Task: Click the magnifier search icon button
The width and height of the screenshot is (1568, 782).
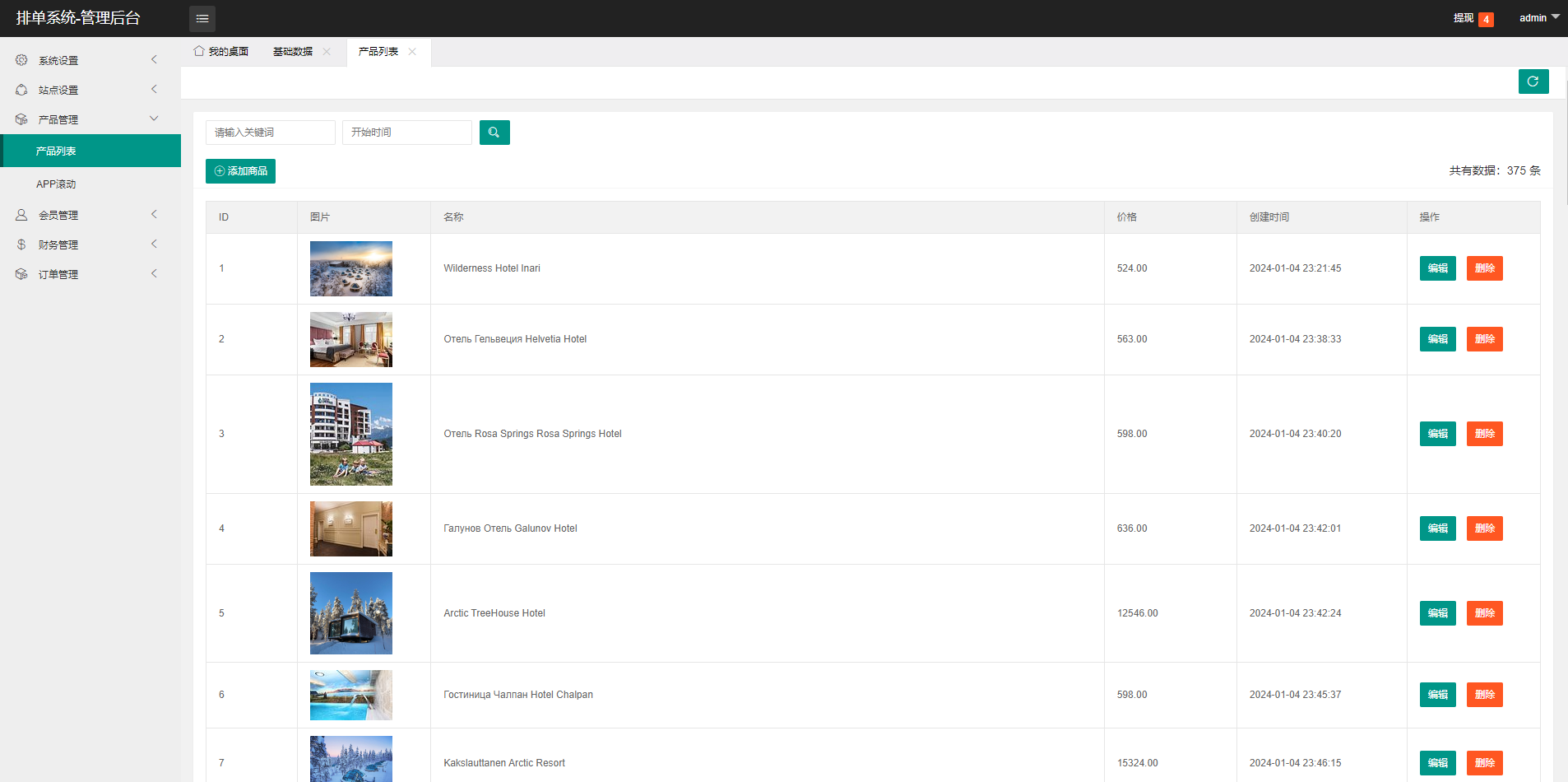Action: tap(494, 133)
